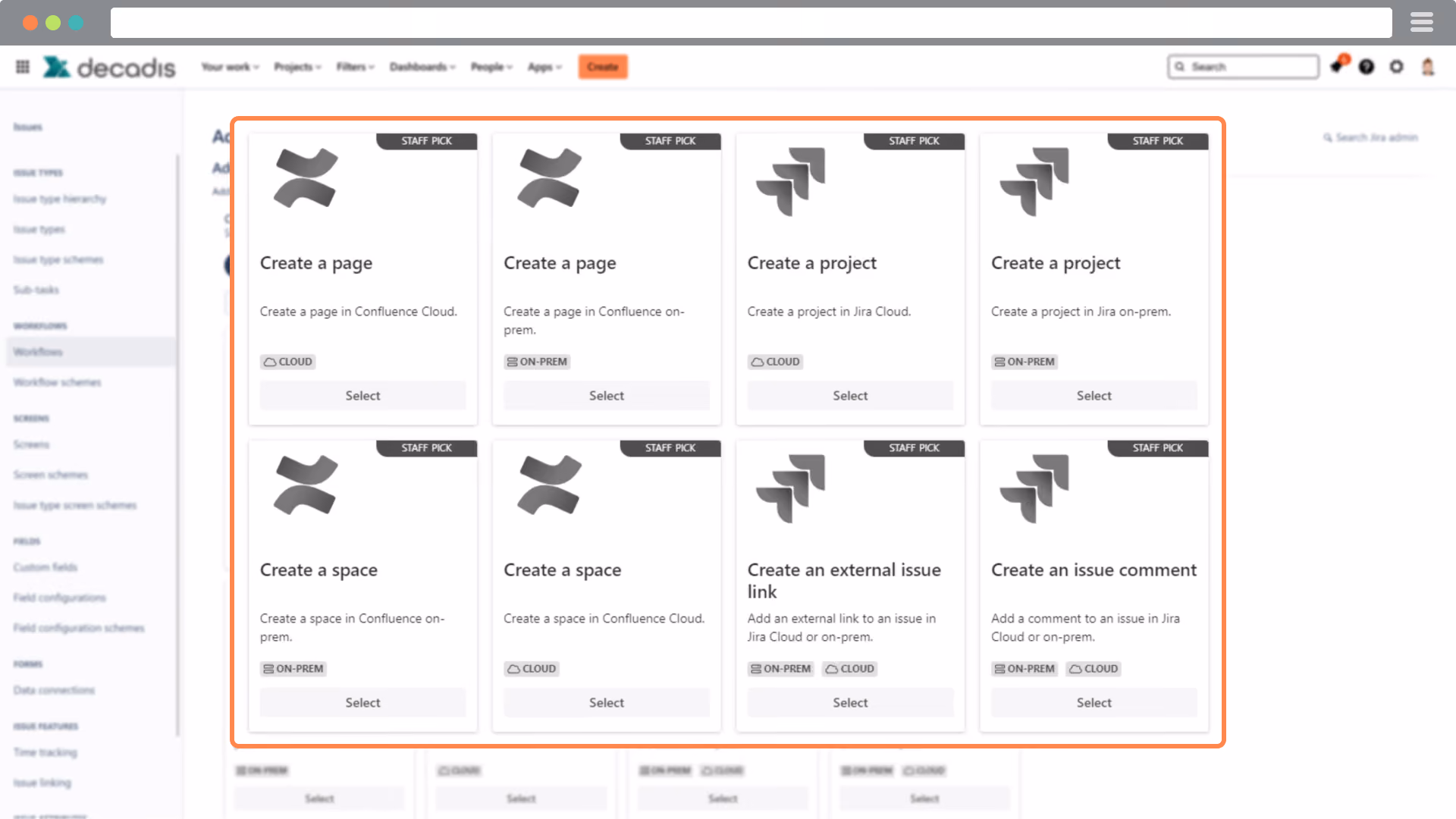This screenshot has width=1456, height=819.
Task: Open the user profile avatar
Action: click(x=1428, y=67)
